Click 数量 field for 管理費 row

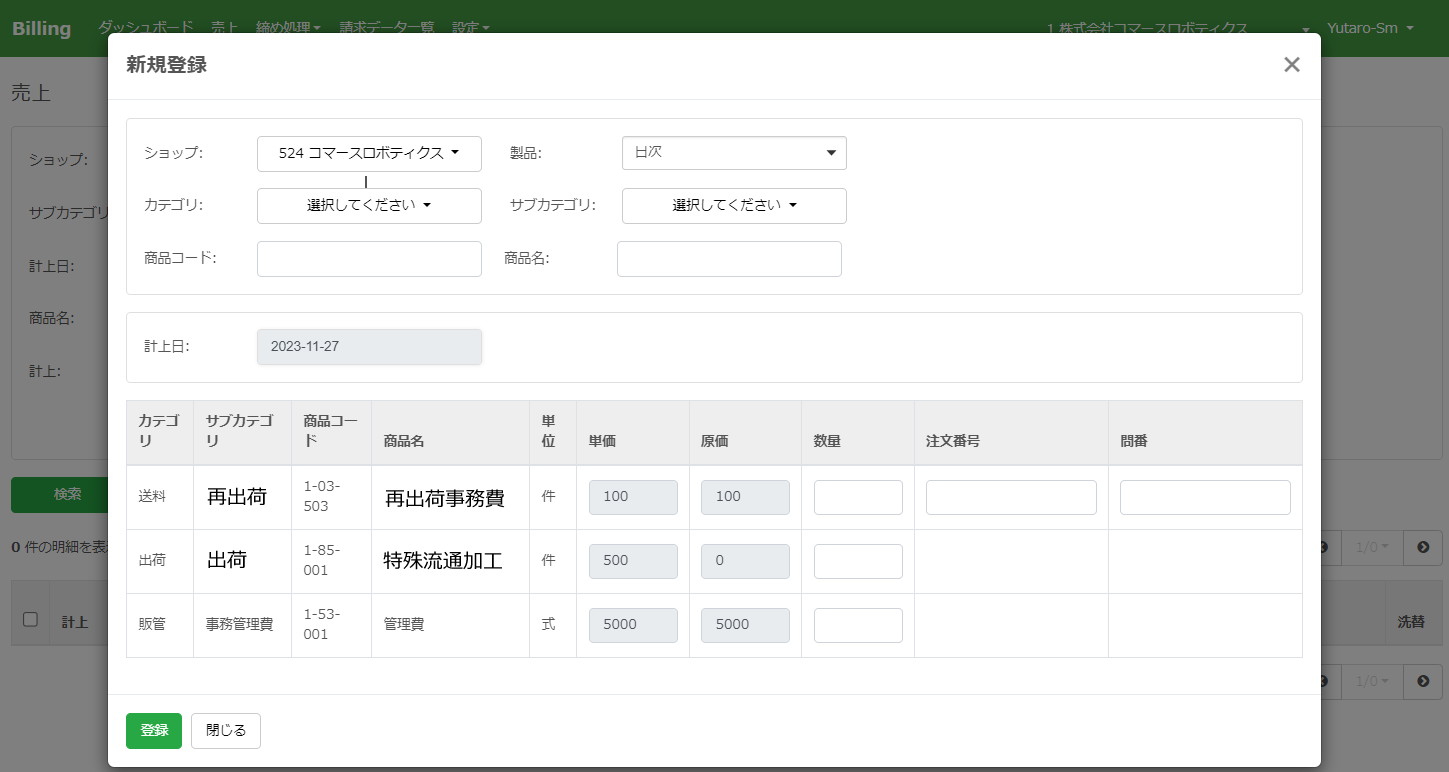(x=858, y=626)
